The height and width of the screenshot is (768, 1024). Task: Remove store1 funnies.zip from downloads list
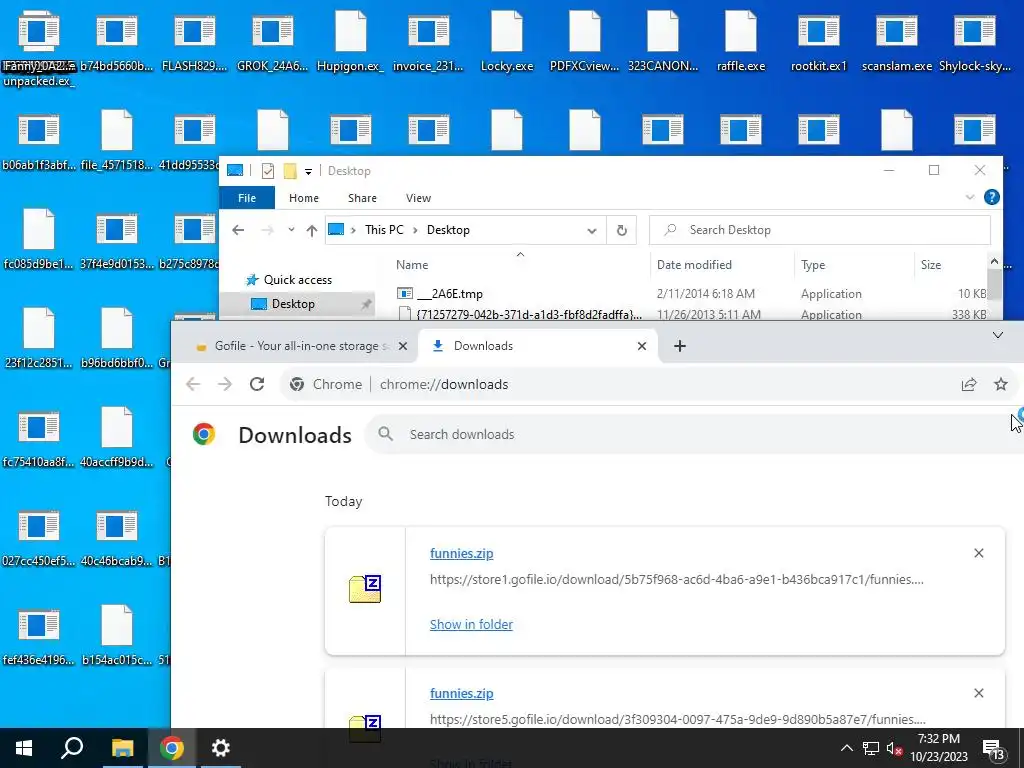(978, 553)
